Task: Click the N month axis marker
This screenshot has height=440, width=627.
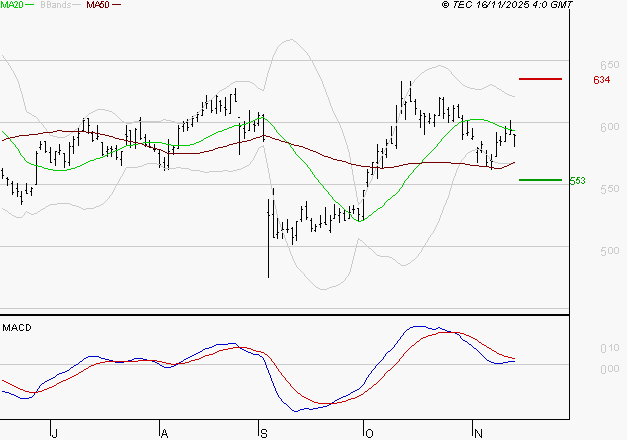Action: (x=478, y=434)
